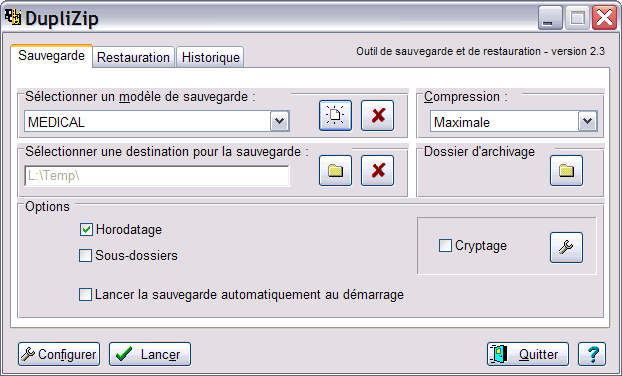Viewport: 622px width, 376px height.
Task: Toggle automatic backup launch at startup
Action: tap(85, 295)
